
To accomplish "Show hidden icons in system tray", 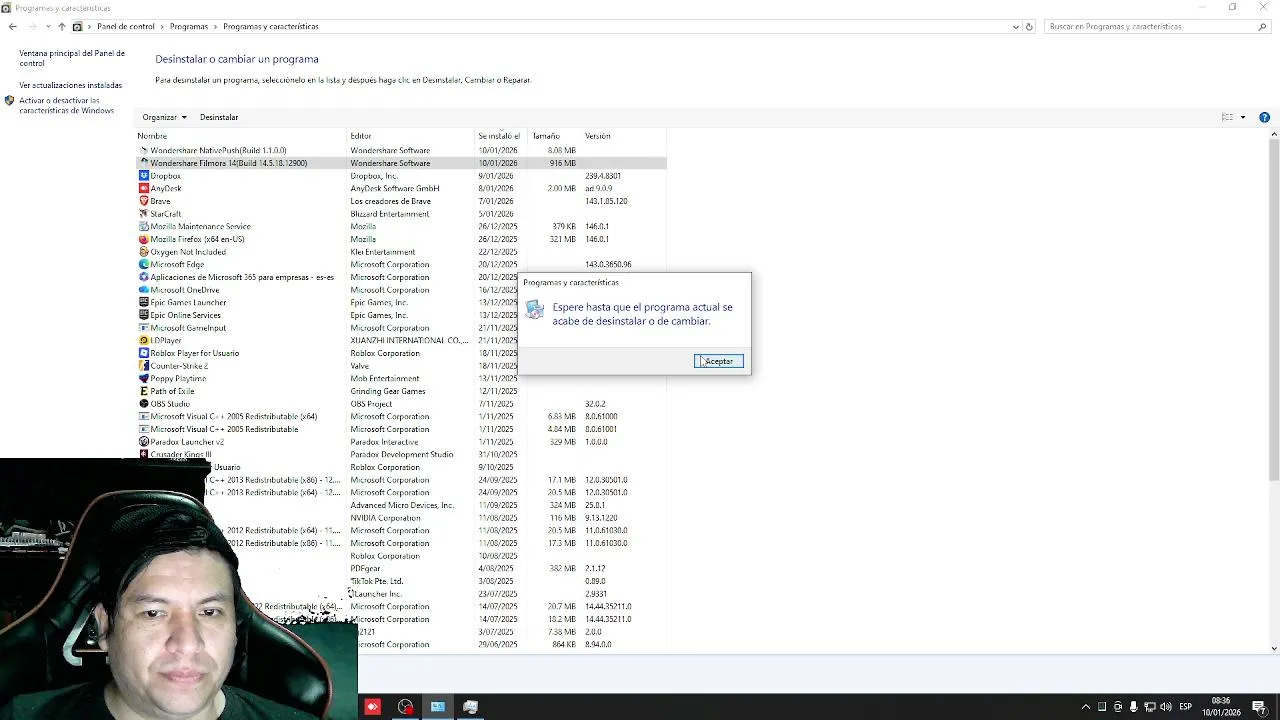I will coord(1086,707).
